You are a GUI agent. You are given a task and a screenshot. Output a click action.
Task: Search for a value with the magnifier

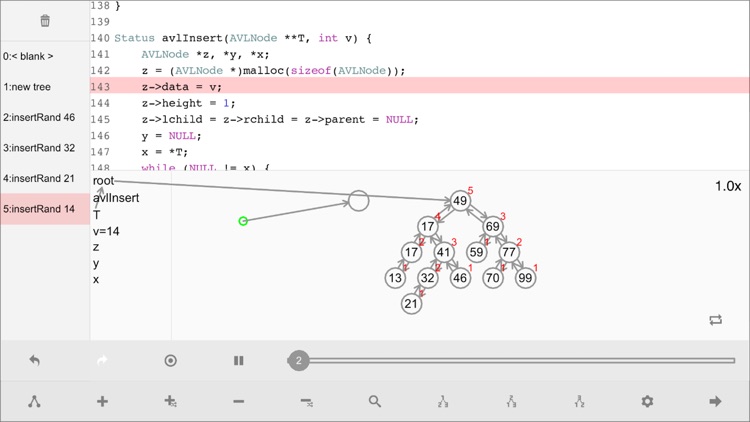tap(375, 401)
